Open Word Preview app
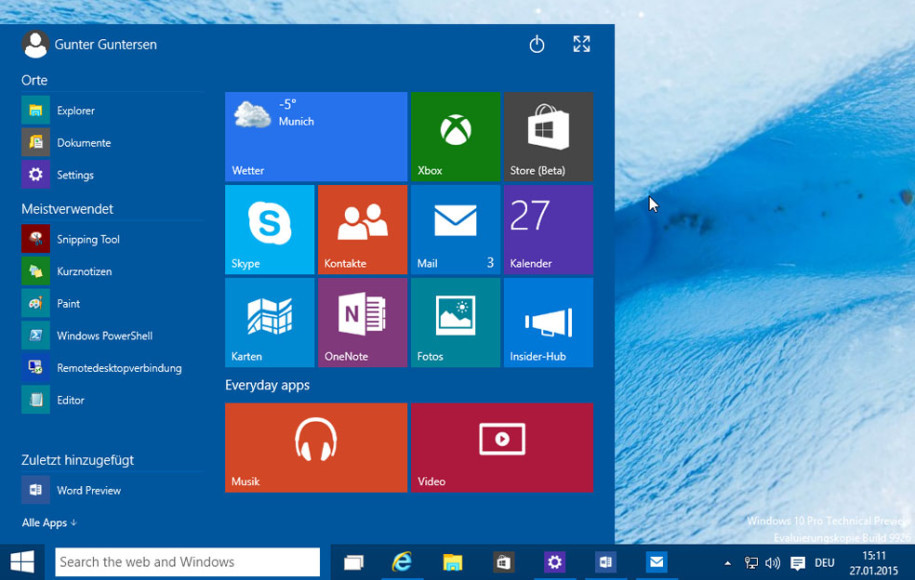The height and width of the screenshot is (580, 915). click(113, 490)
